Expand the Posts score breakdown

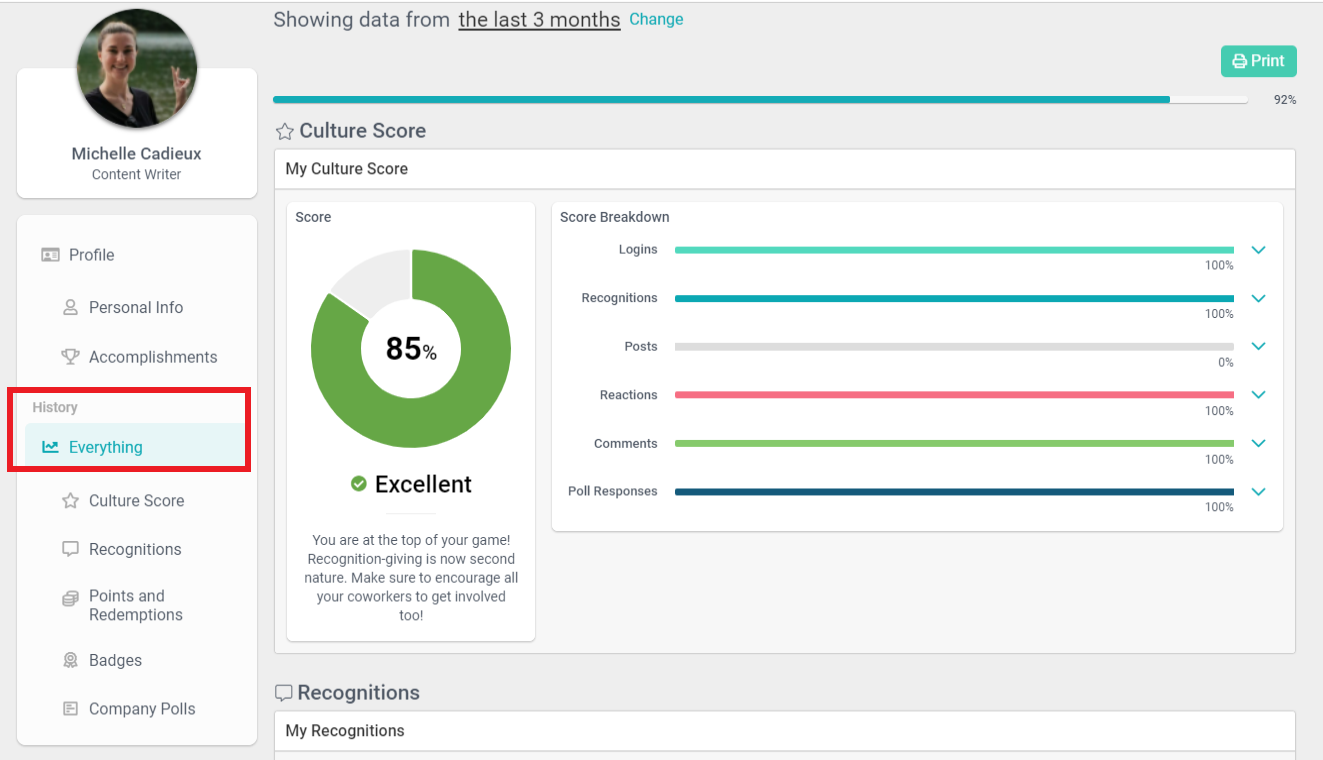point(1258,346)
